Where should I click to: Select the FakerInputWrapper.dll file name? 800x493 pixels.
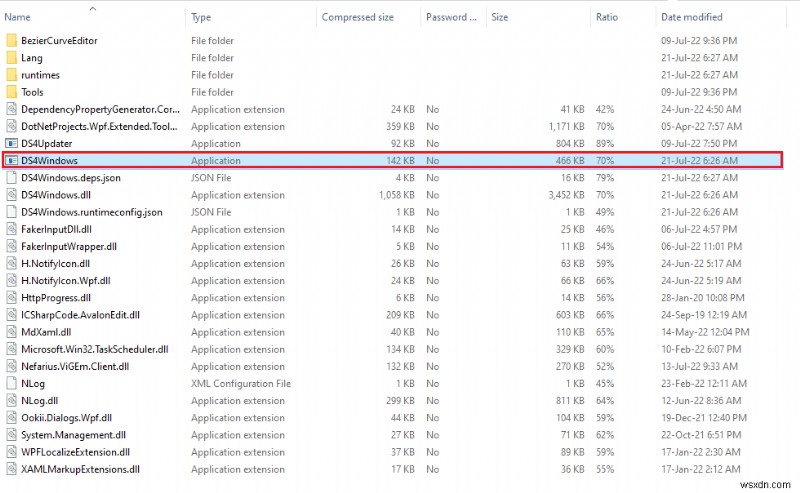pyautogui.click(x=69, y=246)
